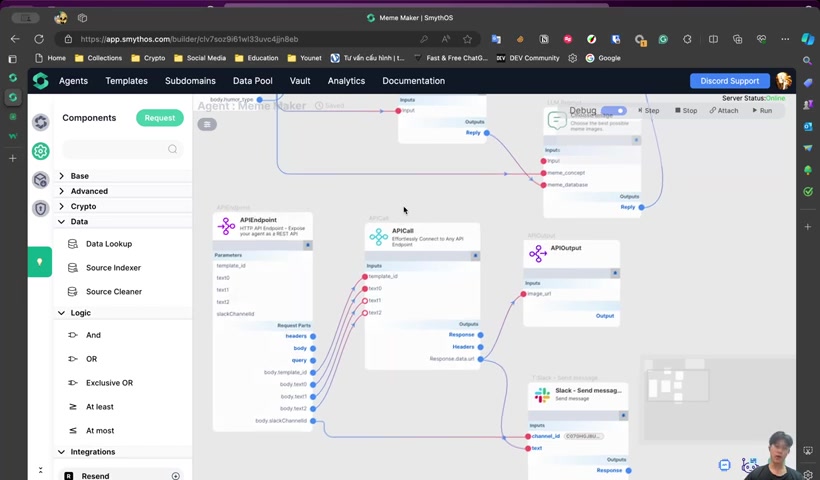Click the APIEndpoint node icon
Screen dimensions: 820x480
tap(226, 226)
